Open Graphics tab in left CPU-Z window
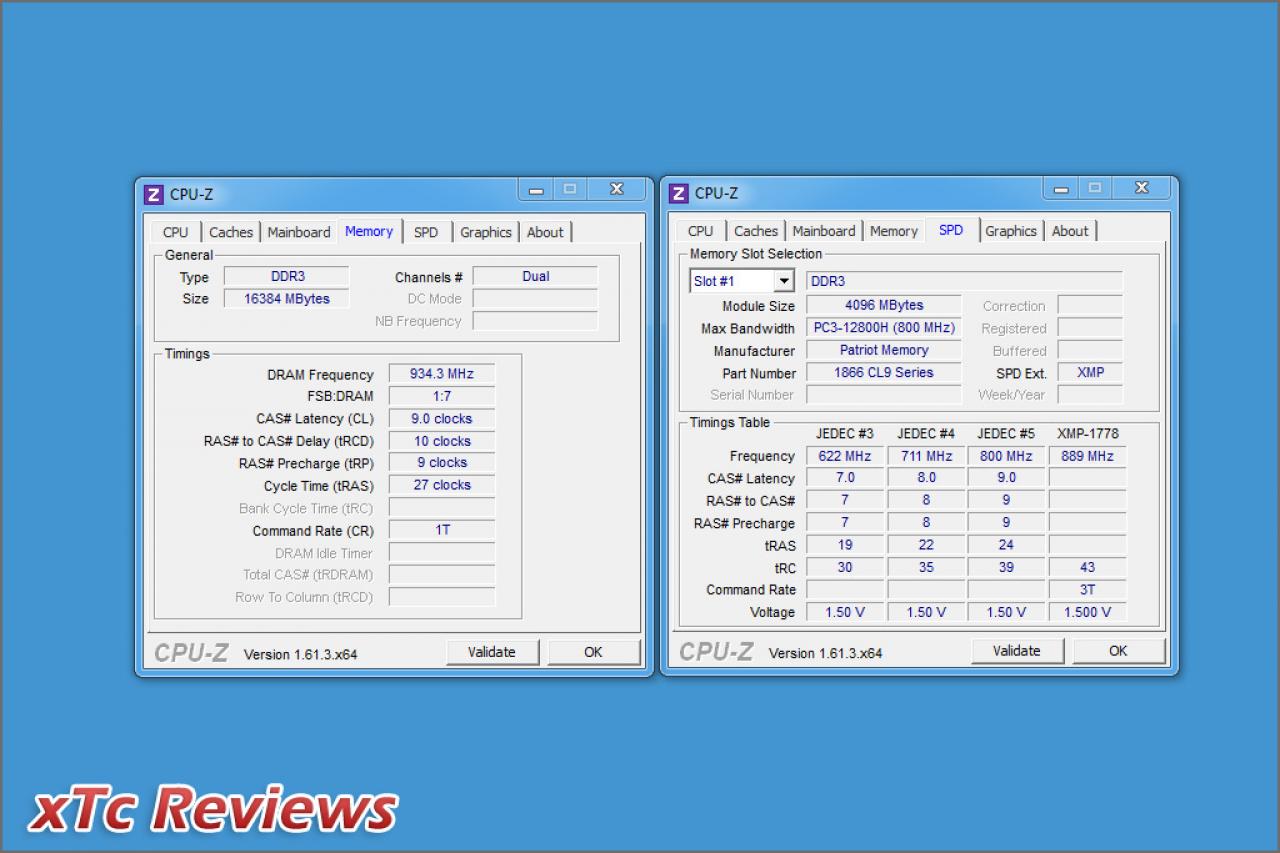This screenshot has height=853, width=1280. (x=486, y=232)
